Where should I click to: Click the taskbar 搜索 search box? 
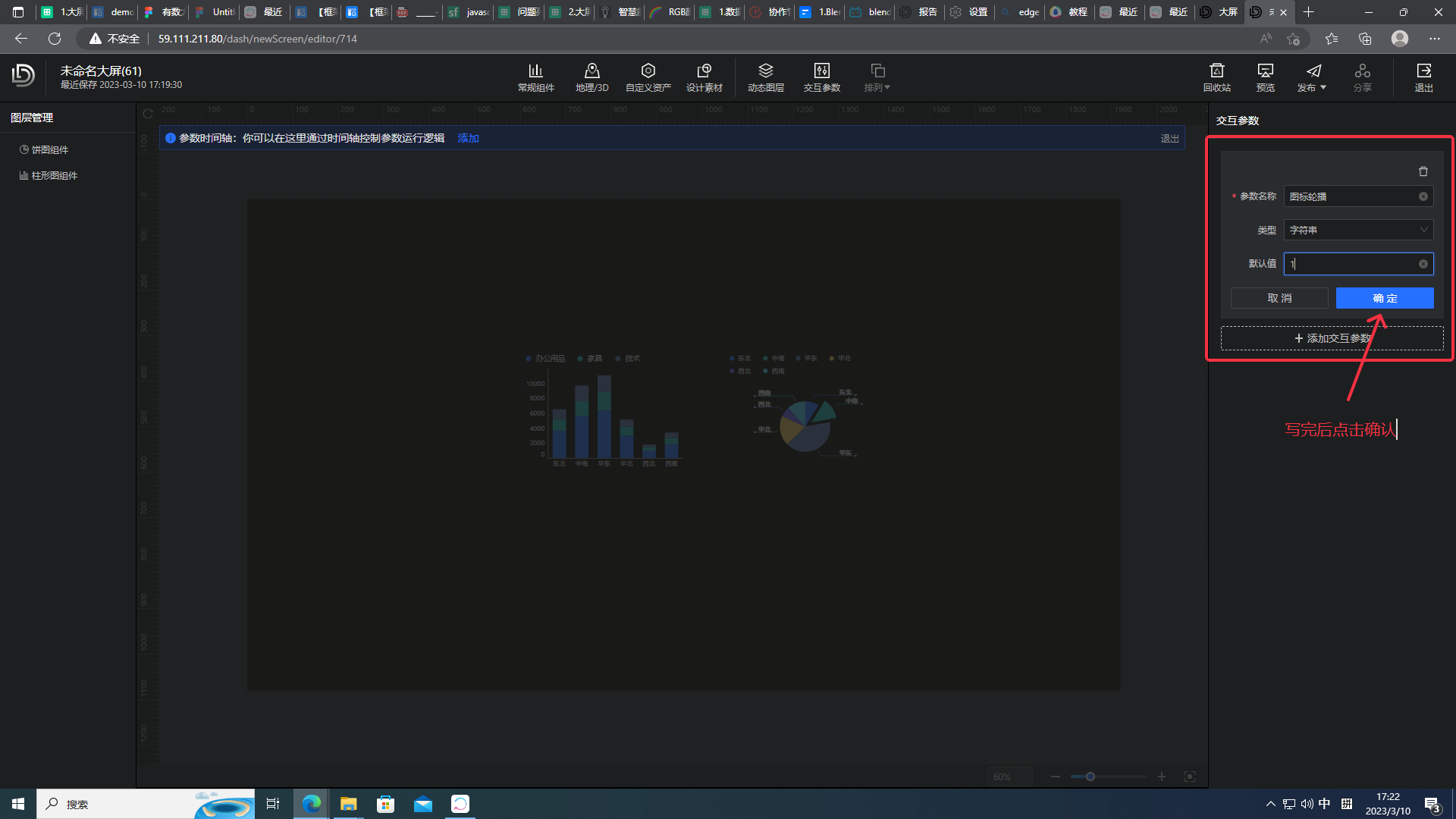click(x=146, y=804)
